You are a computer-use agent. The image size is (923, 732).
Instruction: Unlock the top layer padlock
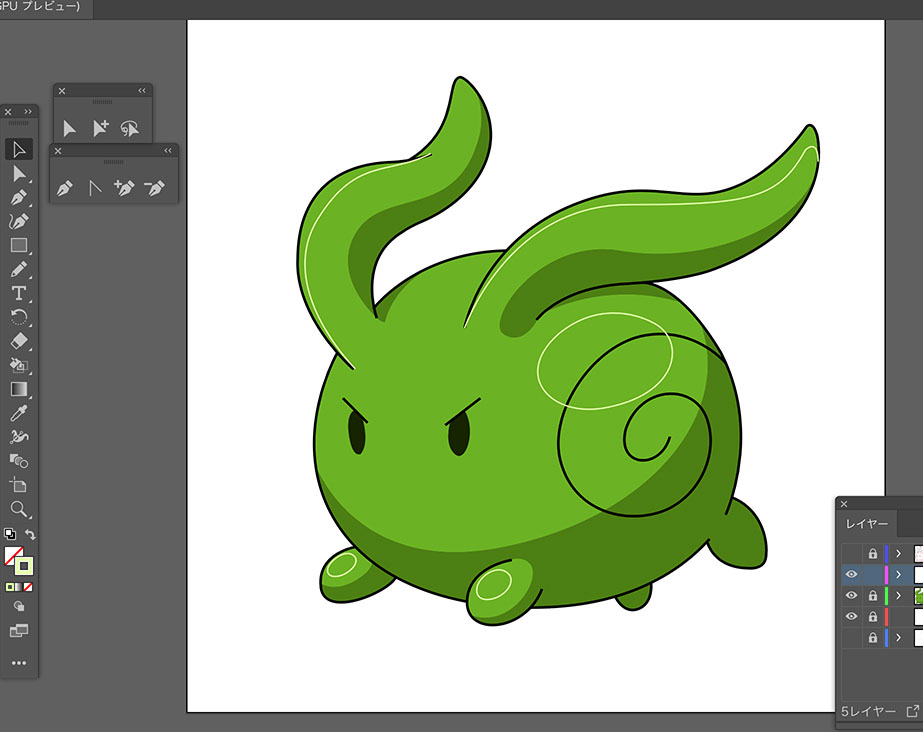coord(872,554)
